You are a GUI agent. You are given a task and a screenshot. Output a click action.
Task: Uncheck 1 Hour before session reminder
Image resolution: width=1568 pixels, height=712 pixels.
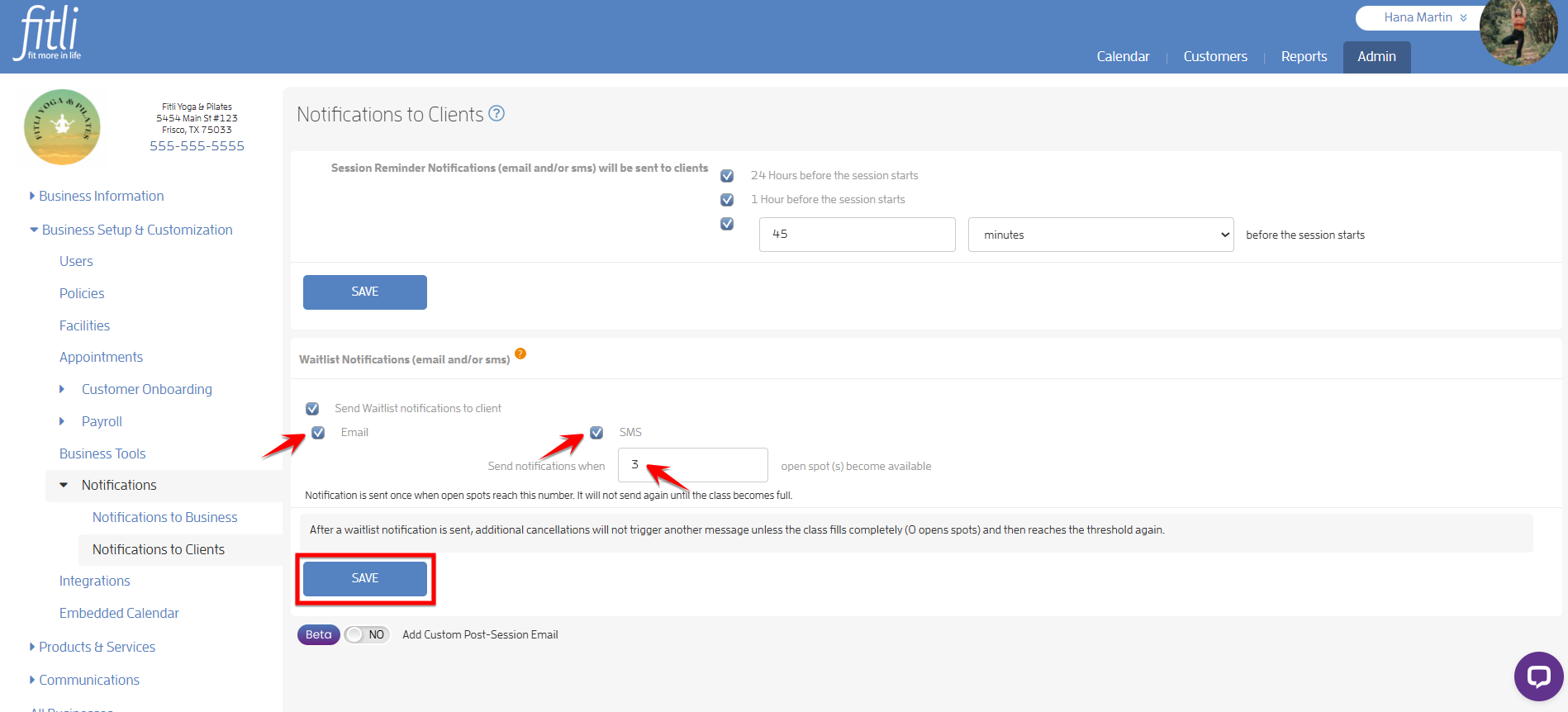coord(727,200)
